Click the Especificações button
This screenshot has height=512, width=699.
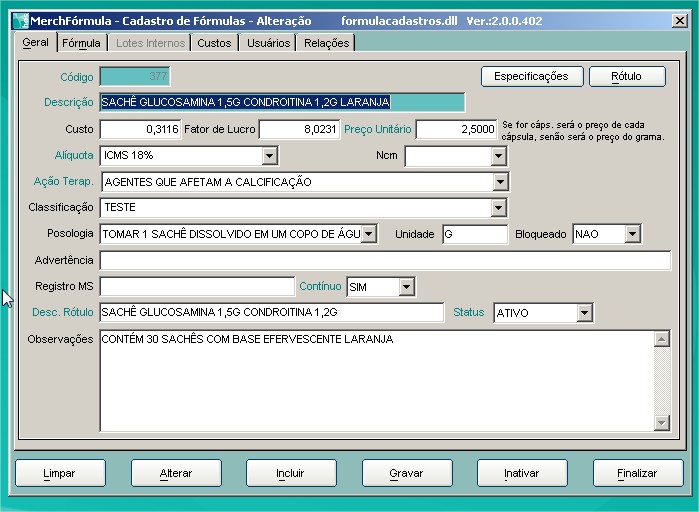pos(531,76)
